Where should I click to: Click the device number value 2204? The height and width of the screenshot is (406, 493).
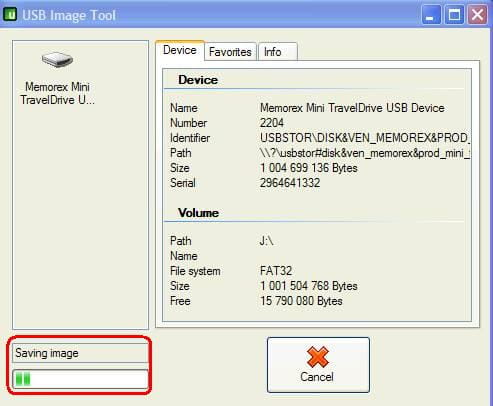tap(272, 123)
